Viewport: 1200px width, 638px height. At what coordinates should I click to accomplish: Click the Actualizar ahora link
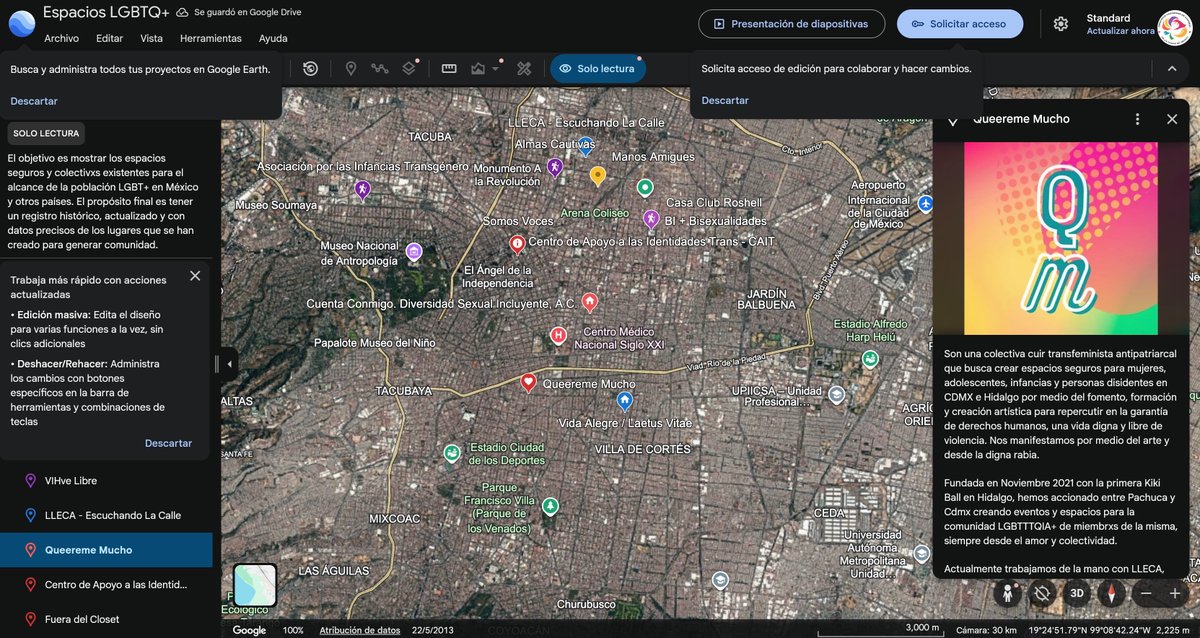(x=1120, y=31)
